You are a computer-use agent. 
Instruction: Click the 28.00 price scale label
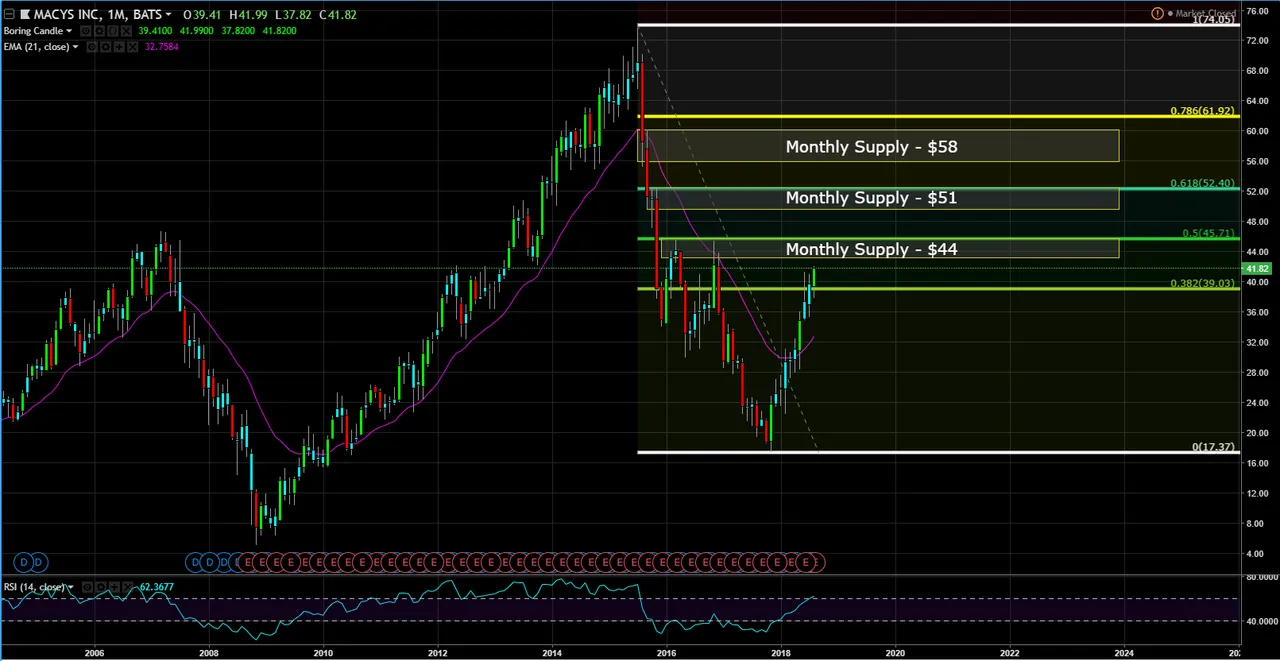(x=1256, y=373)
